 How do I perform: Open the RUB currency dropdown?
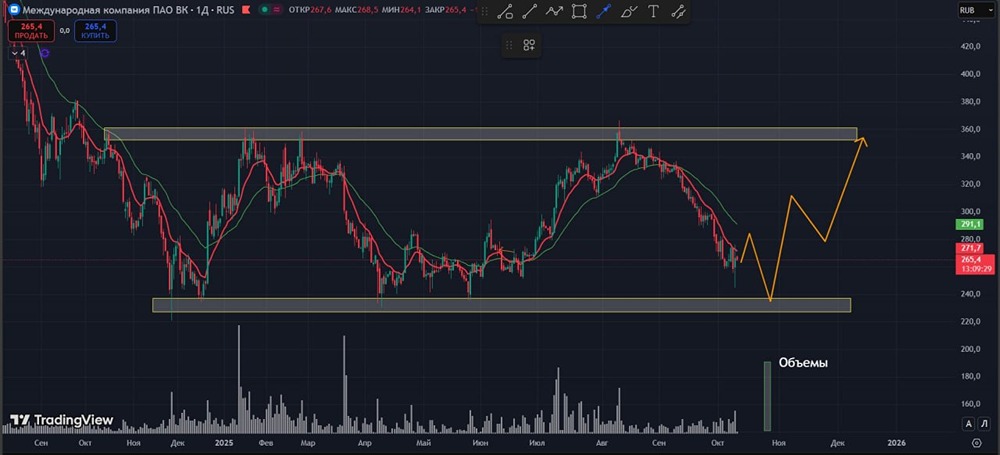(x=968, y=10)
